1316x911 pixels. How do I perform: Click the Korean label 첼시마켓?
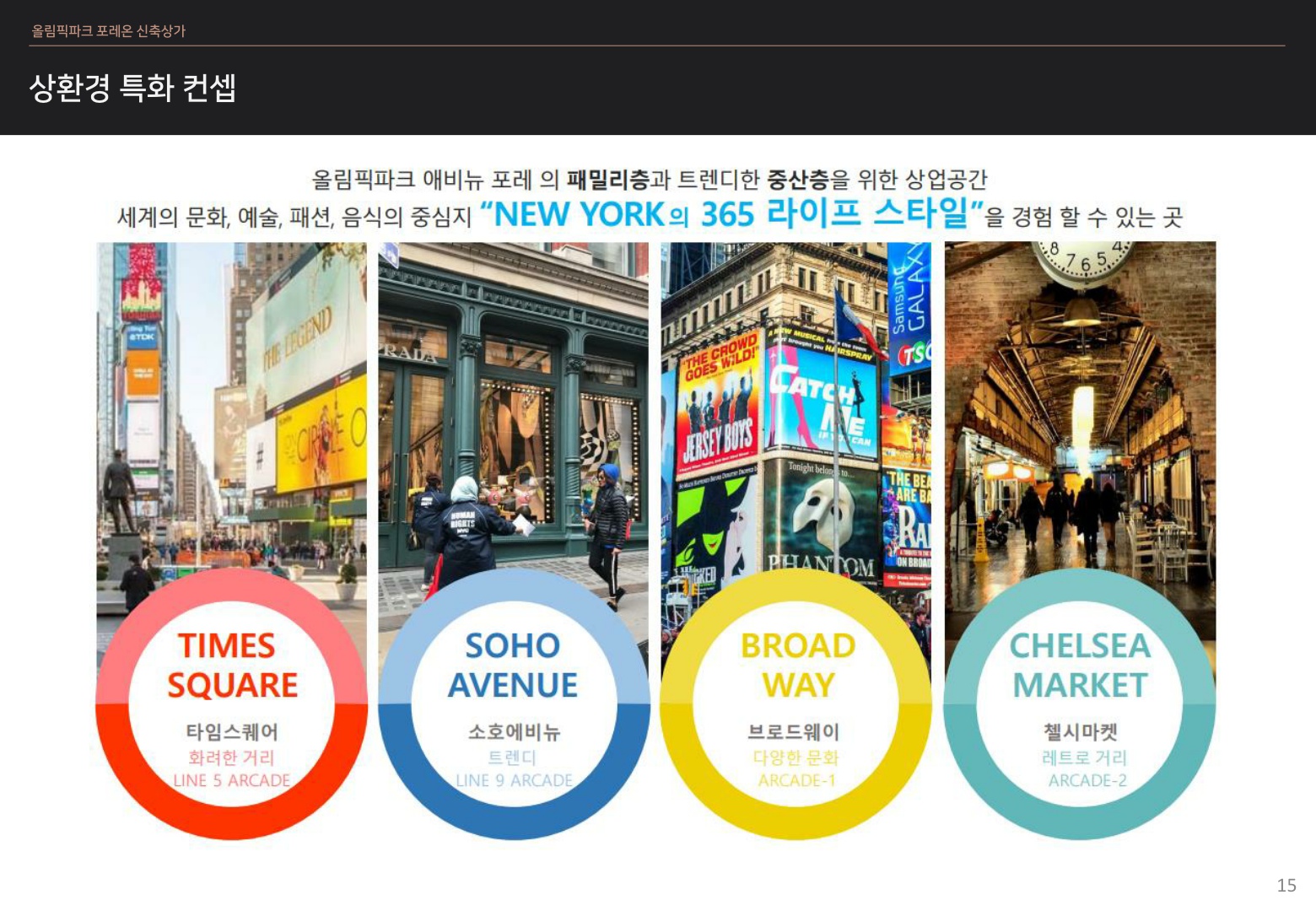tap(1081, 732)
